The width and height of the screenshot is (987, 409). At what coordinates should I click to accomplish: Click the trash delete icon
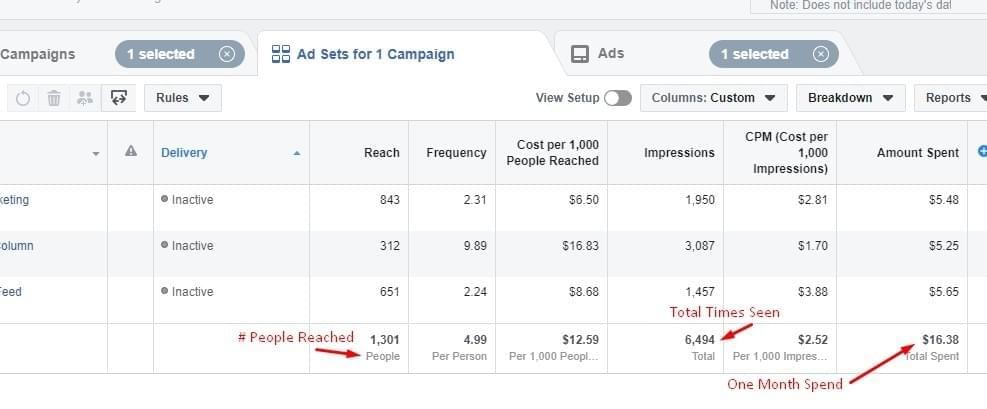[54, 98]
